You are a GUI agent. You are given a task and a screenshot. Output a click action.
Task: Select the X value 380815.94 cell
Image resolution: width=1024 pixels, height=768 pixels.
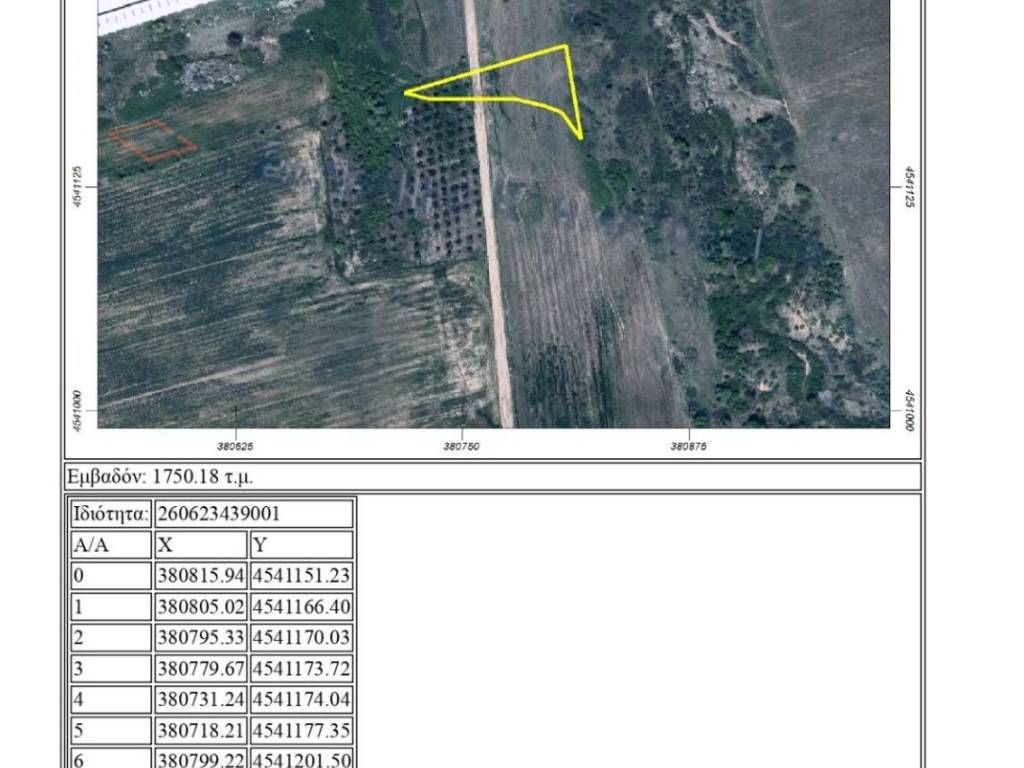pos(201,576)
